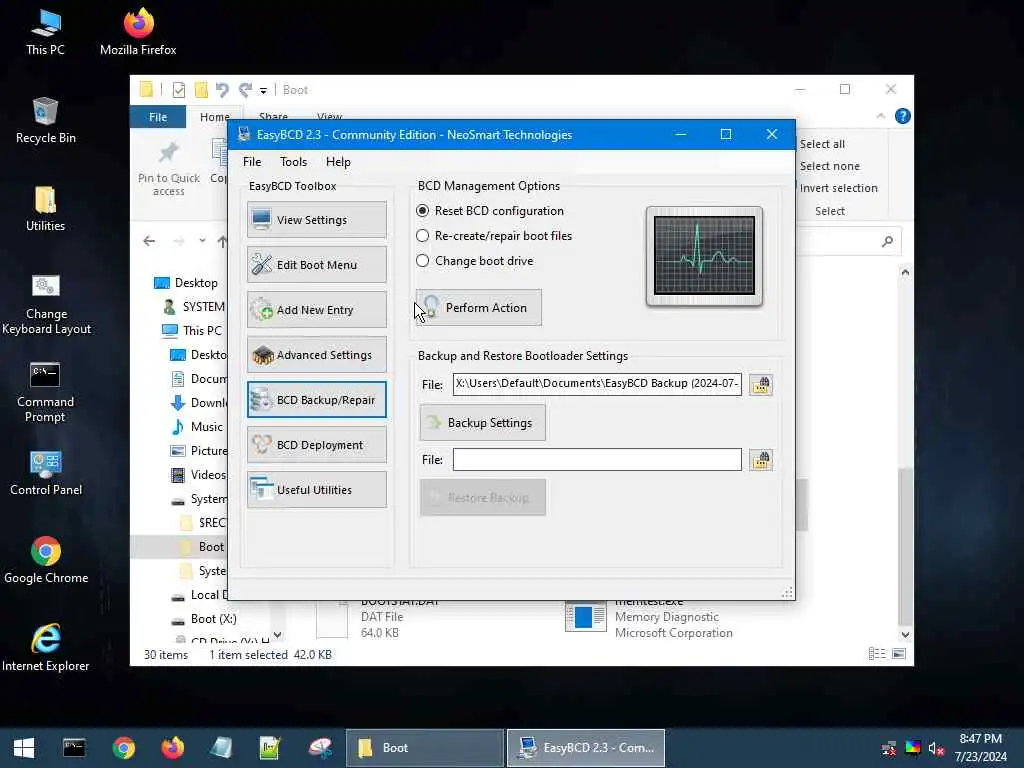This screenshot has width=1024, height=768.
Task: Open Command Prompt desktop shortcut
Action: 45,392
